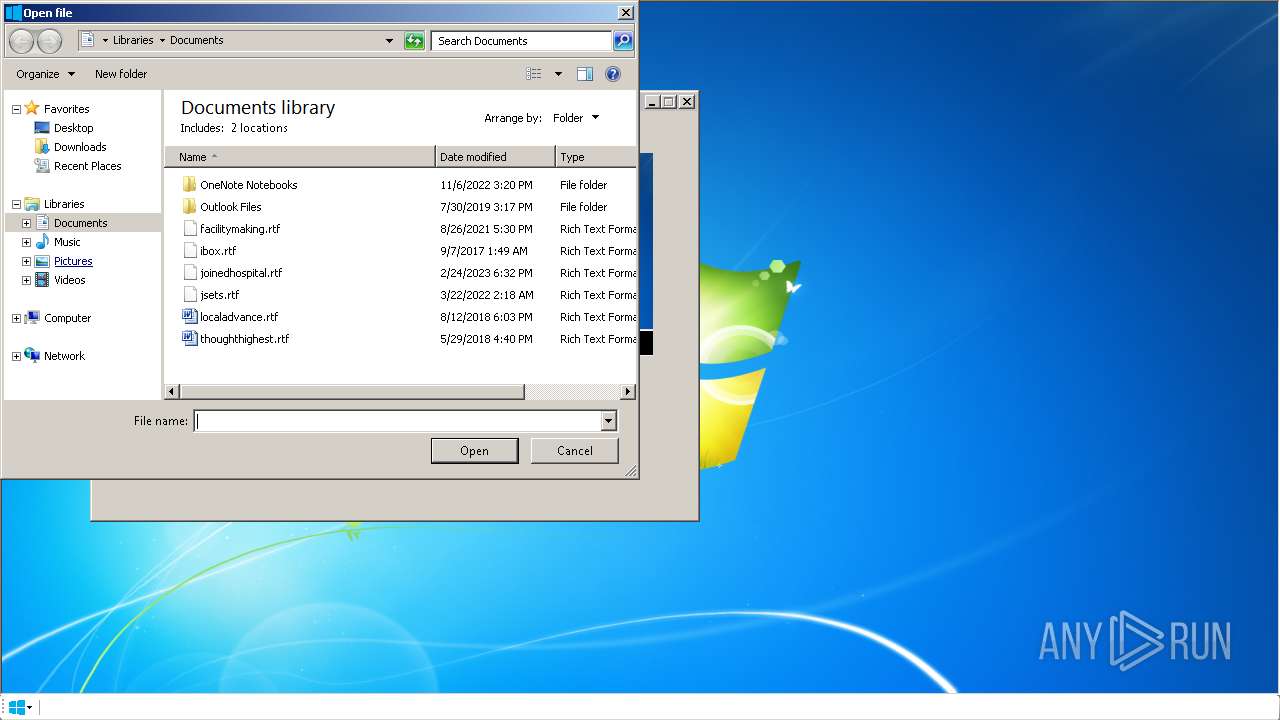Screen dimensions: 1280x720
Task: Open the Windows Start button
Action: (18, 707)
